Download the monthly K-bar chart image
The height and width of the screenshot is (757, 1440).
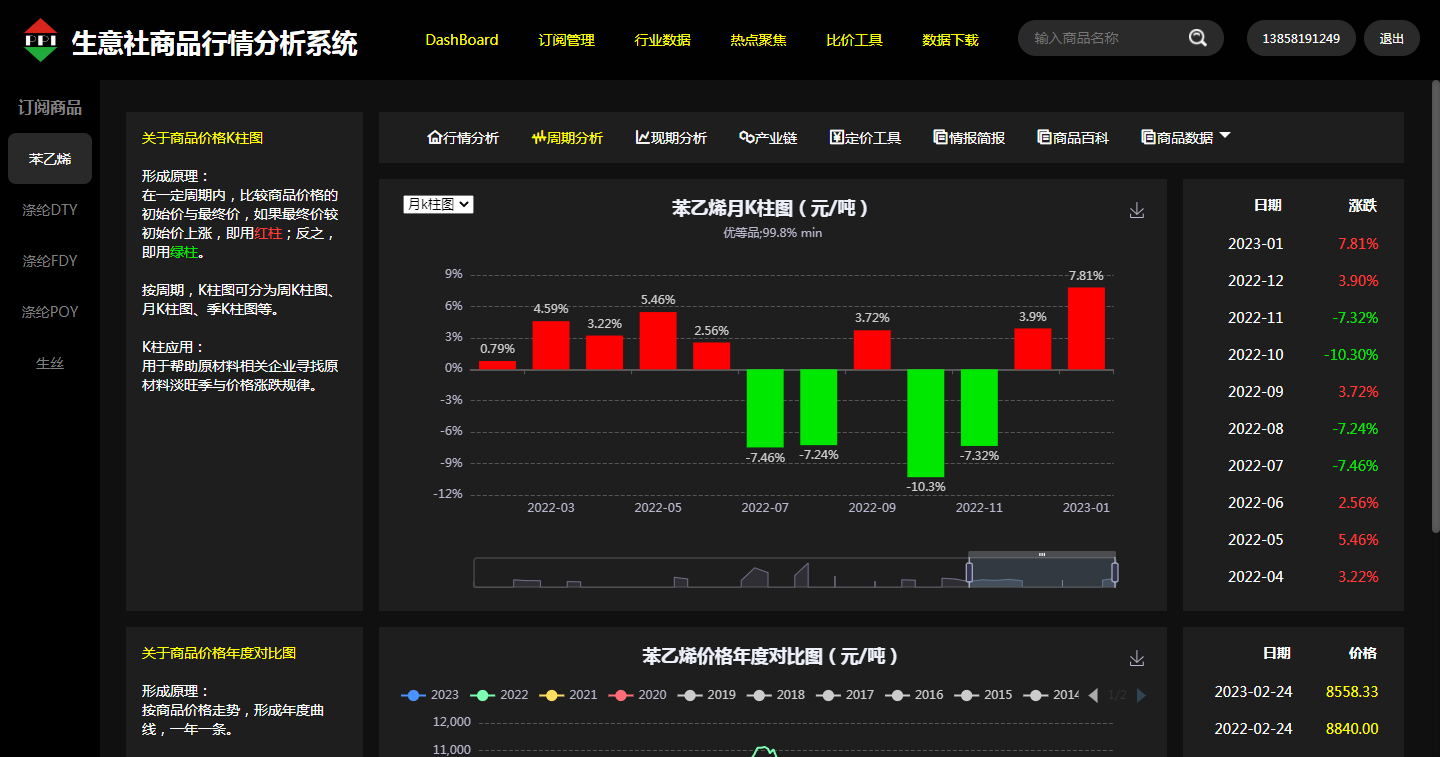[x=1136, y=210]
